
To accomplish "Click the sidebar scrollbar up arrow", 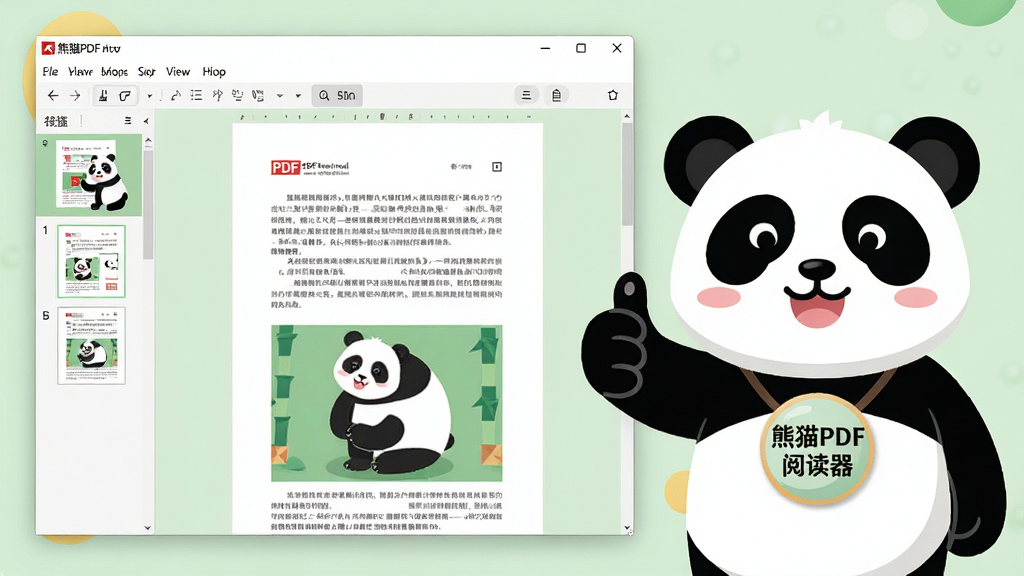I will tap(148, 140).
